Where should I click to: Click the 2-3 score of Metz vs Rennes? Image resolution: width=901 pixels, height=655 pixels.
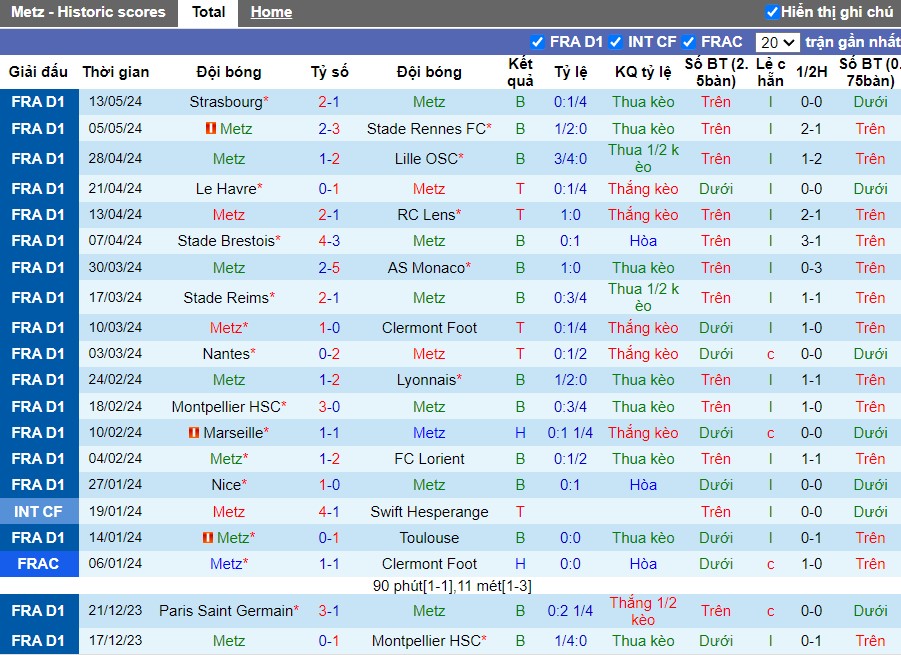[329, 129]
